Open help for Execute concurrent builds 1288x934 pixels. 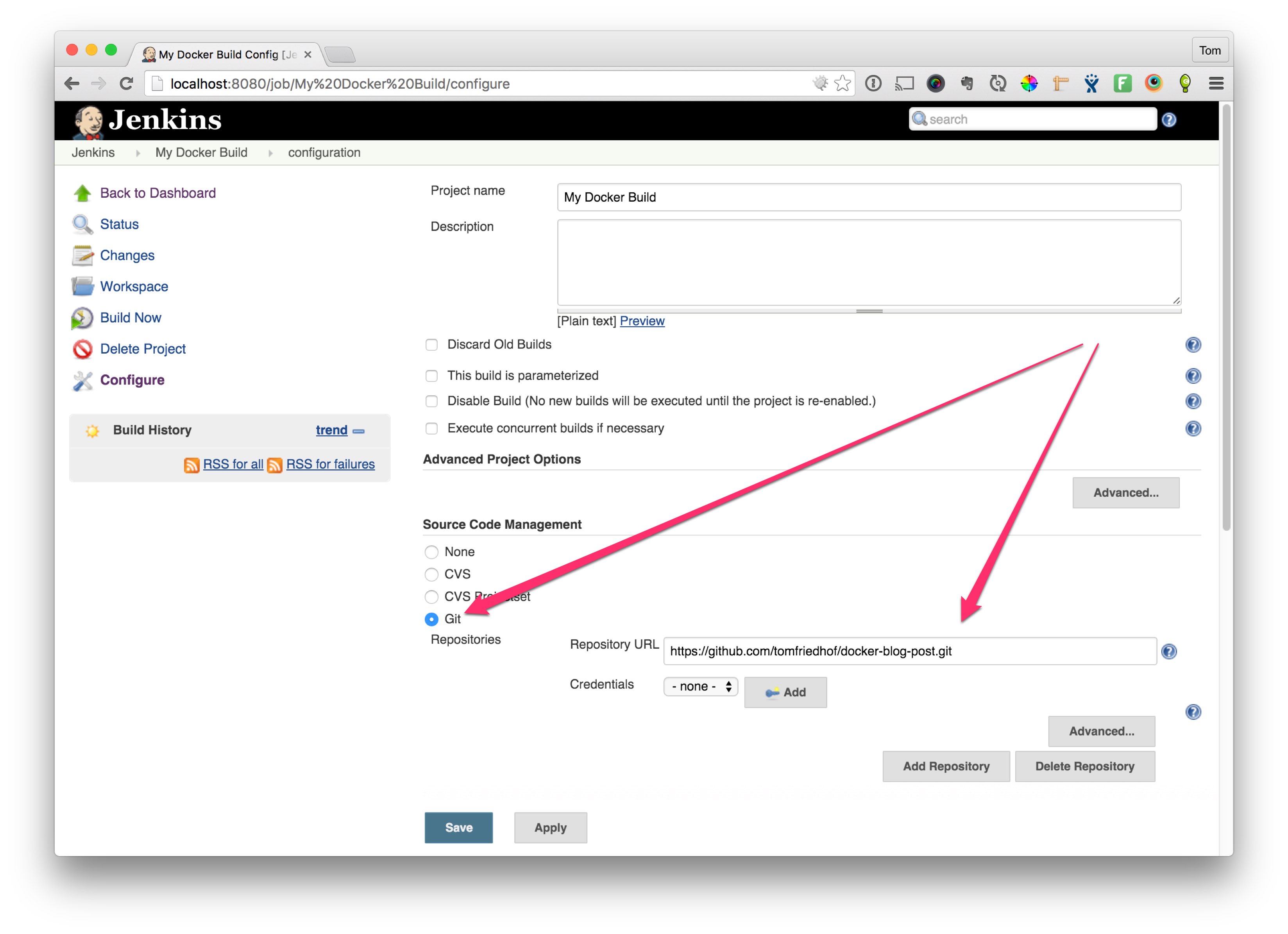(x=1193, y=429)
